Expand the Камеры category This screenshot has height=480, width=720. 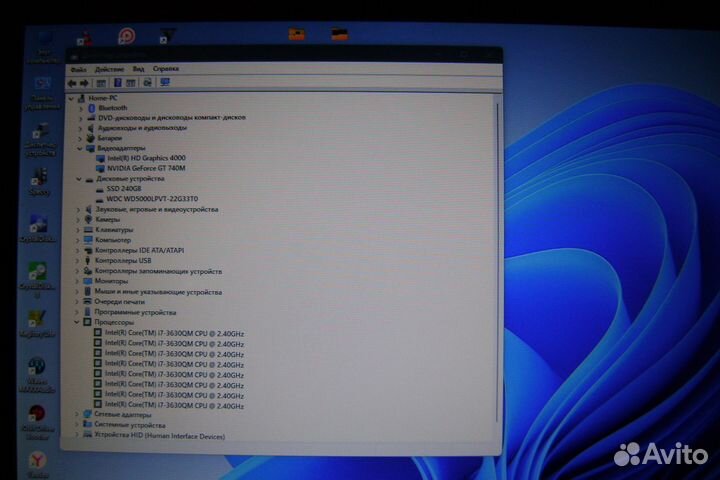(x=79, y=220)
